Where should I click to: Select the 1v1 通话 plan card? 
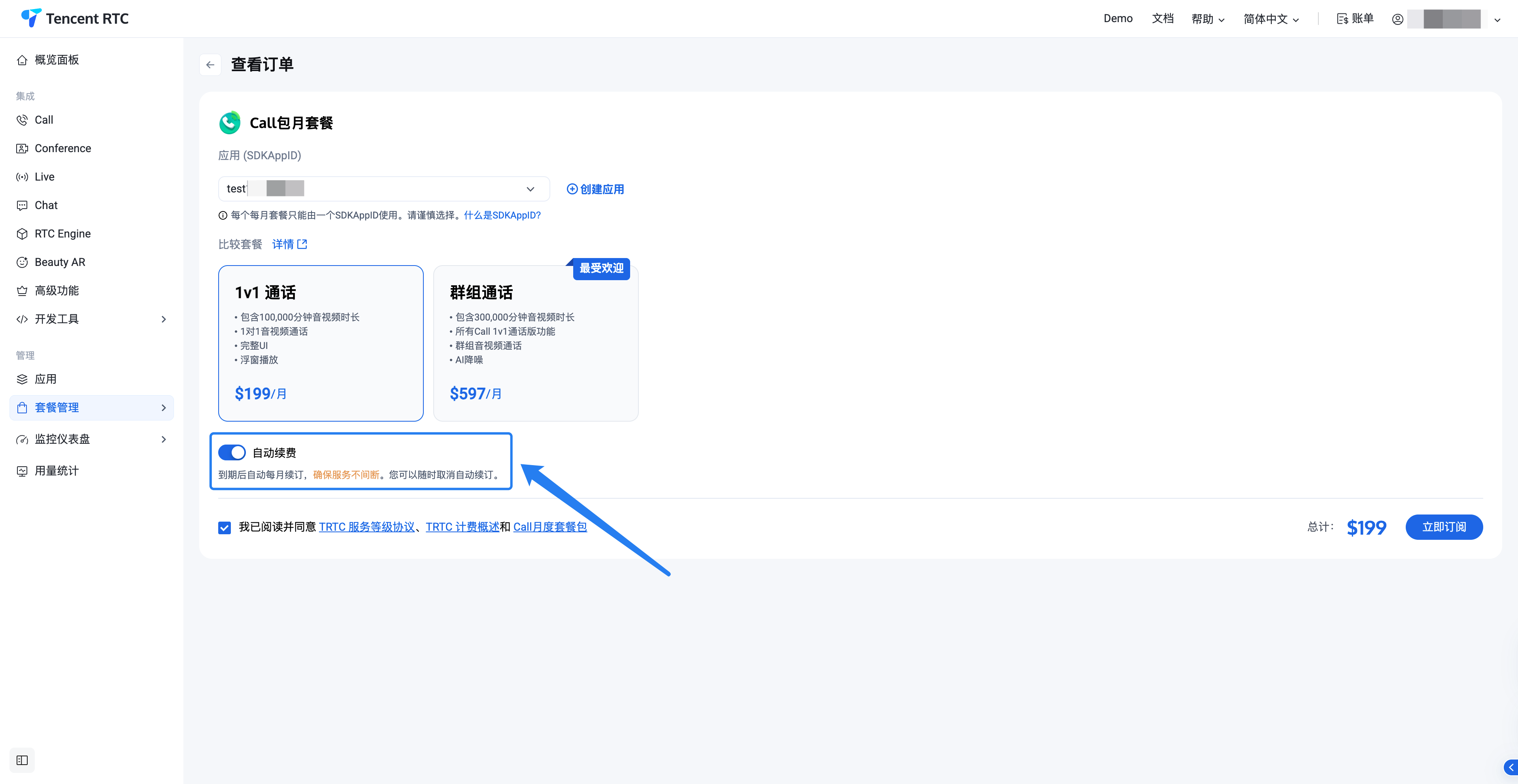(321, 343)
